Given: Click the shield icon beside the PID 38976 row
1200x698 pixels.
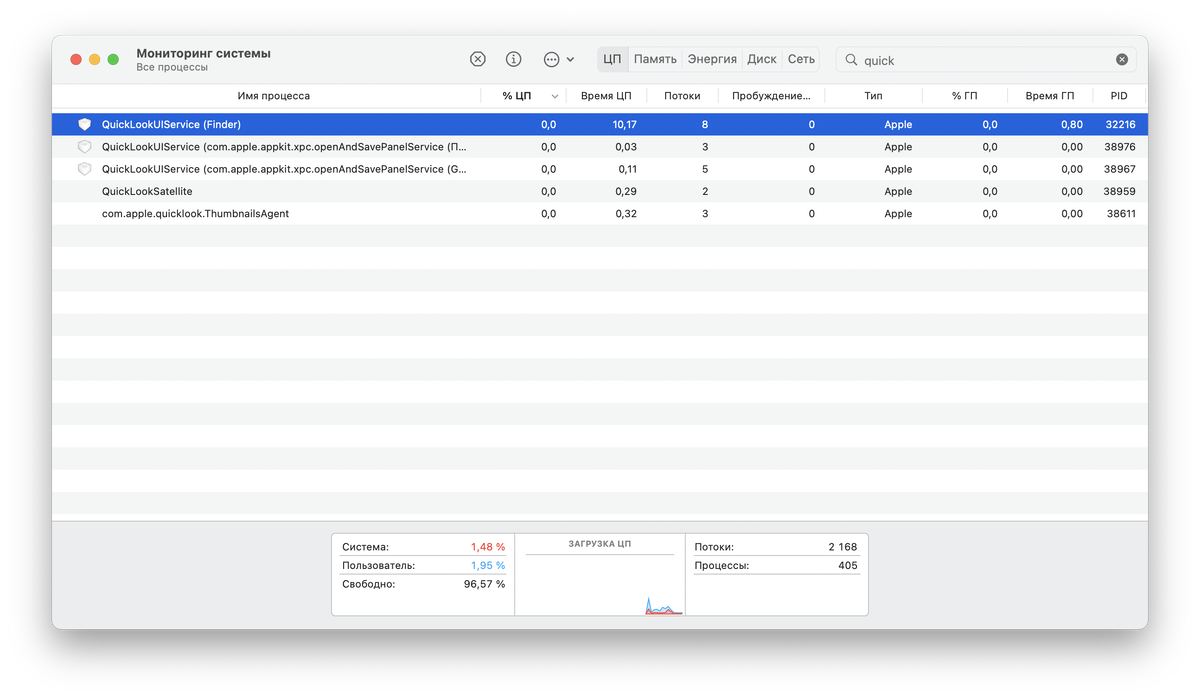Looking at the screenshot, I should pyautogui.click(x=85, y=147).
